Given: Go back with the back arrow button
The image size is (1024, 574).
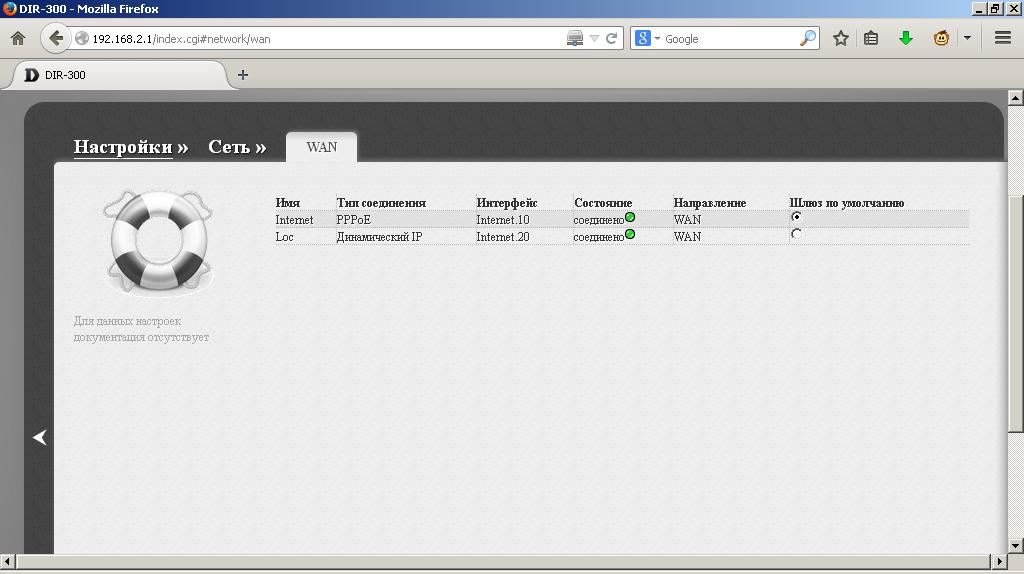Looking at the screenshot, I should (56, 39).
